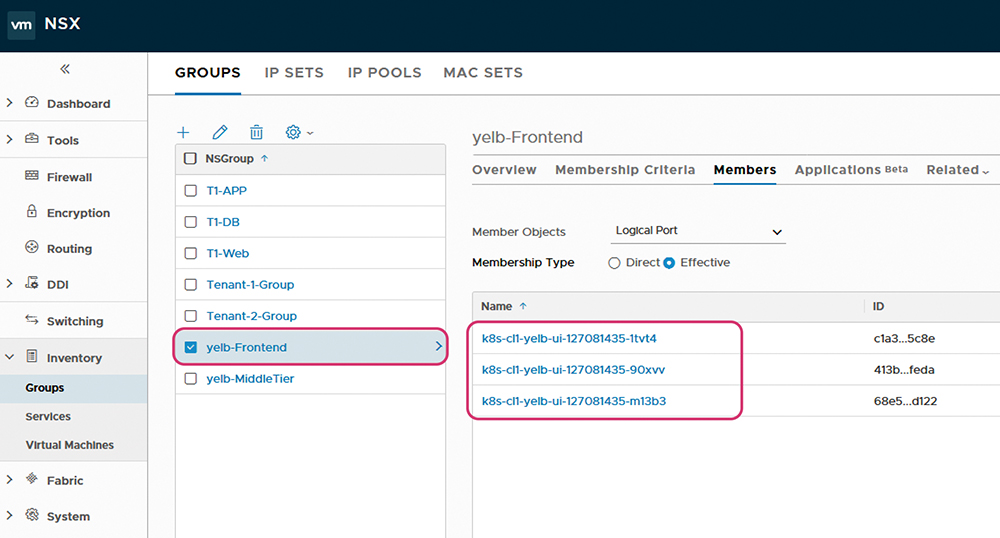This screenshot has height=538, width=1000.
Task: Open the Members tab
Action: coord(745,170)
